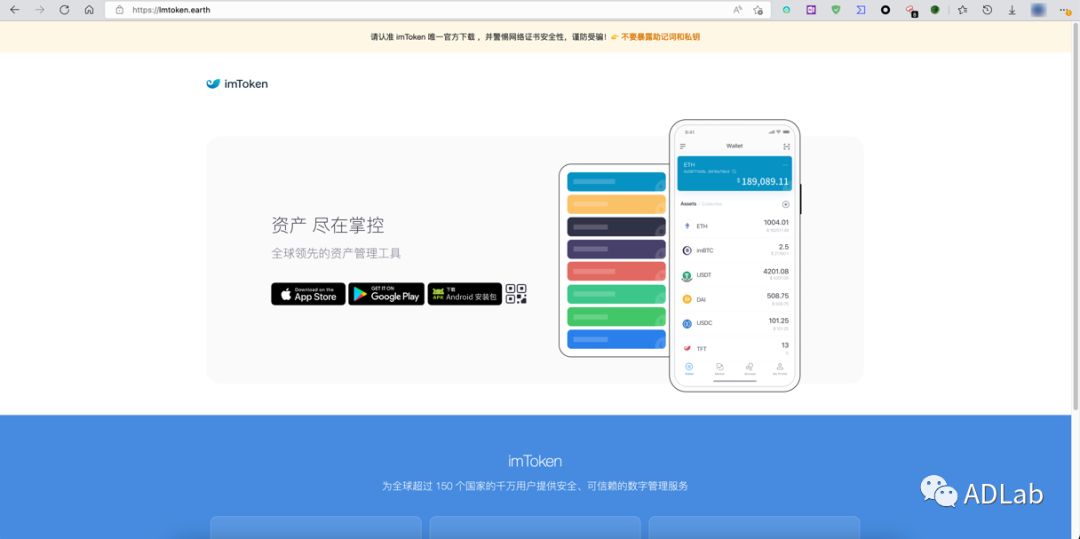
Task: Download the Android APK package
Action: tap(465, 294)
